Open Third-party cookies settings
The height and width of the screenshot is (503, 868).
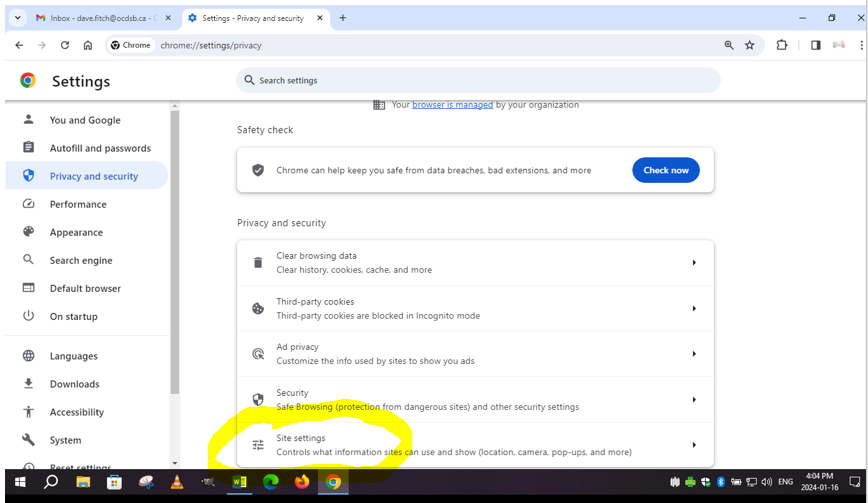coord(475,309)
